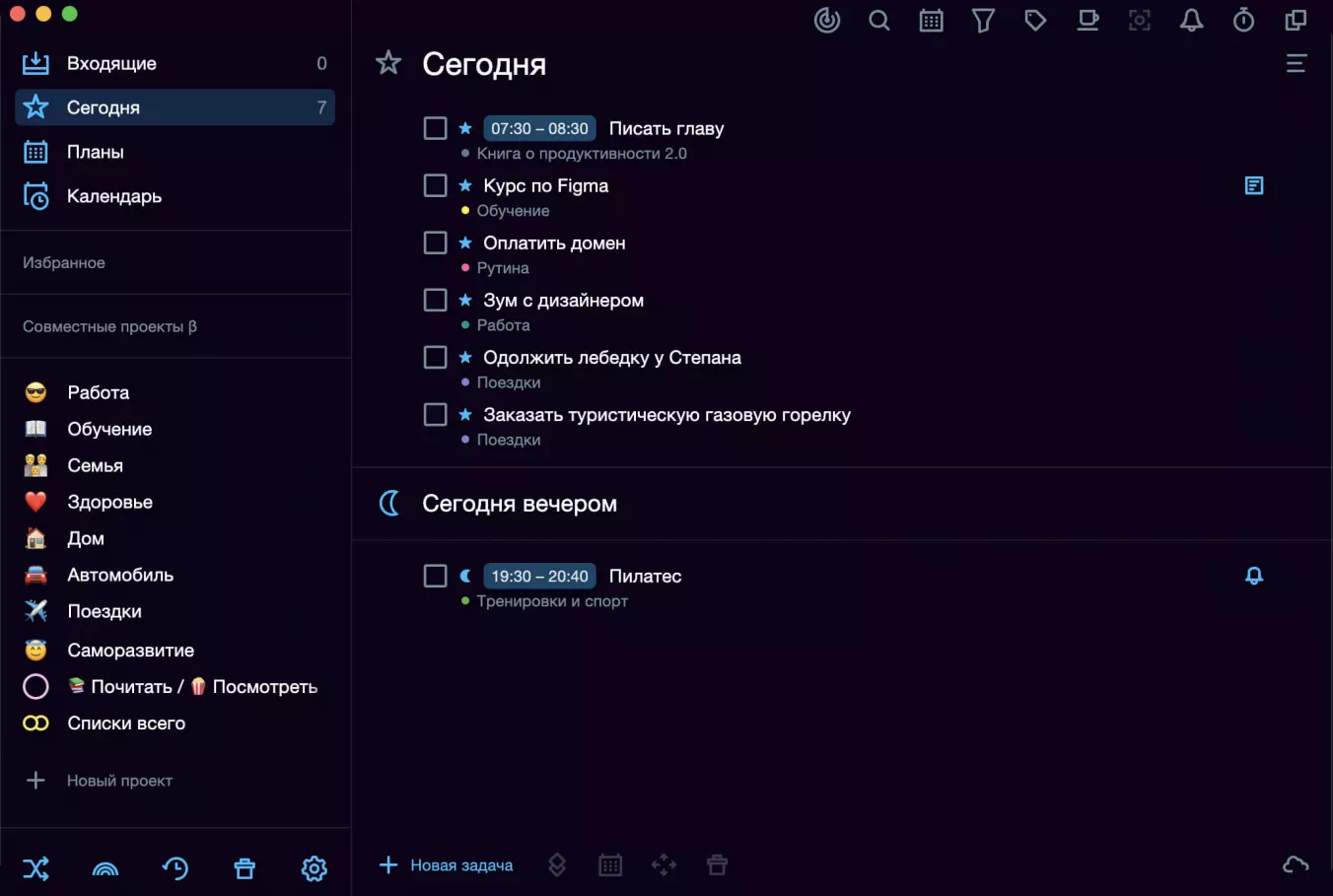Screen dimensions: 1333x896
Task: Open search with the magnifier icon
Action: pos(879,20)
